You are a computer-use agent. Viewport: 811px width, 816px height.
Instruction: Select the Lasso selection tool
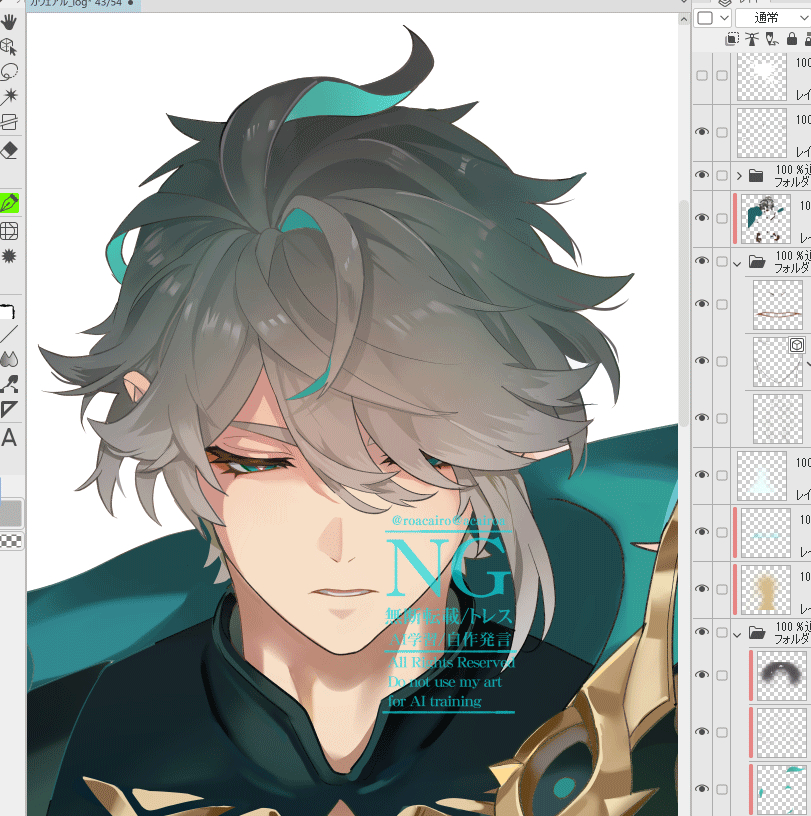(x=9, y=72)
